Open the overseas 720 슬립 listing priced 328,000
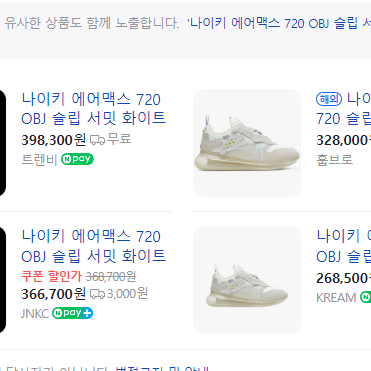This screenshot has width=371, height=371. click(x=343, y=109)
